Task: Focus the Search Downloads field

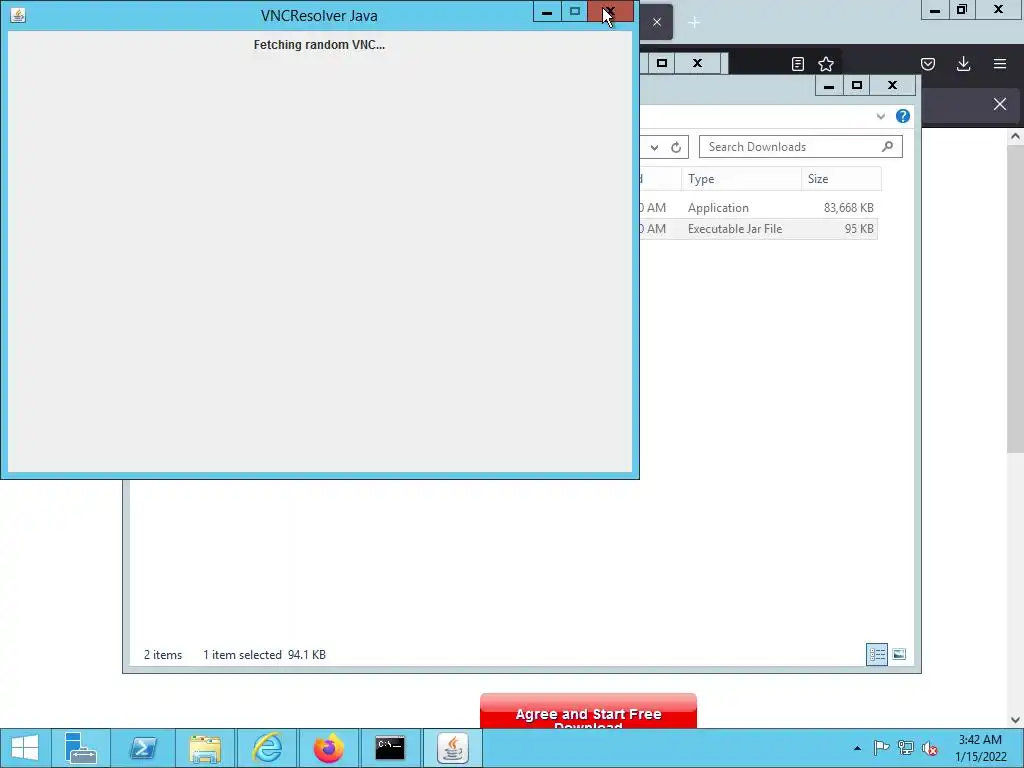Action: (801, 147)
